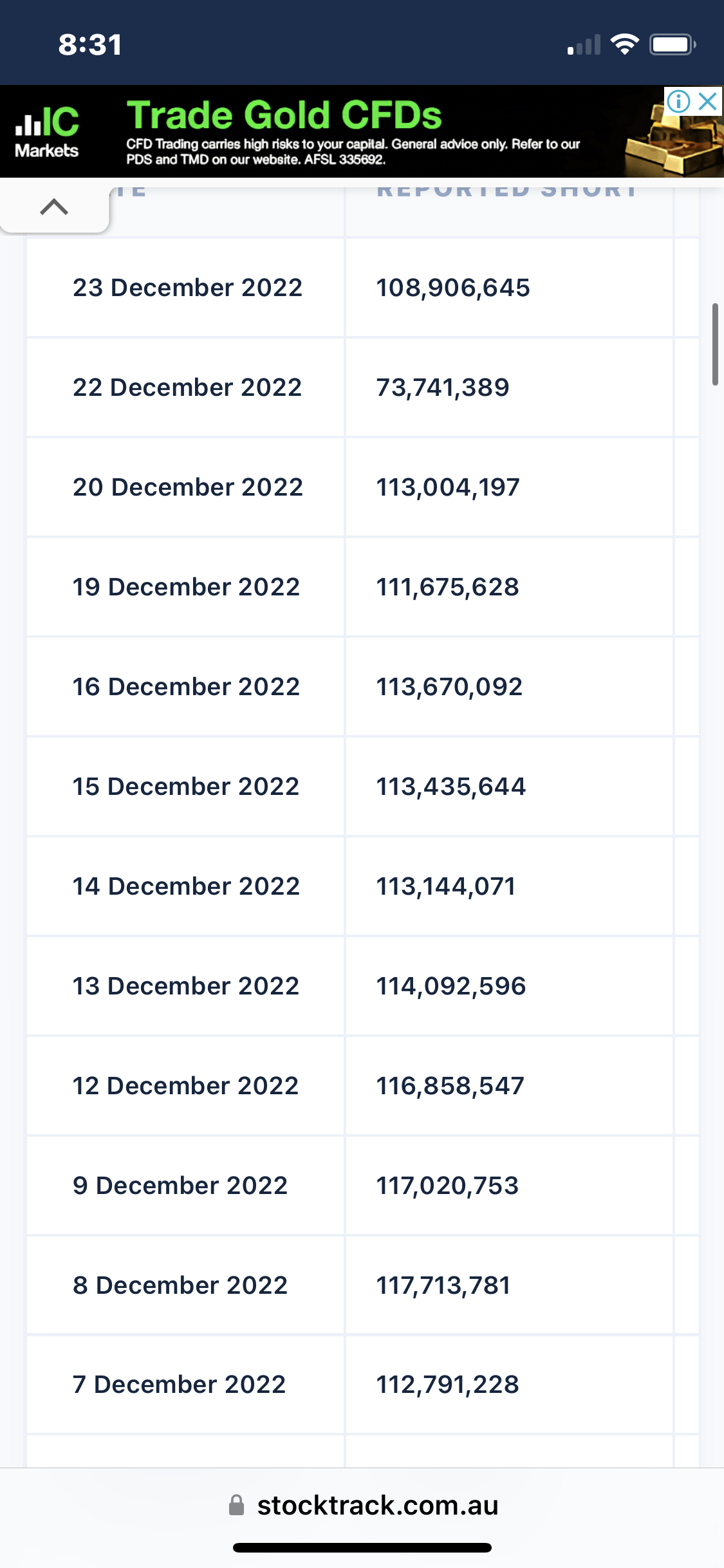Tap the page scrollbar handle
724x1568 pixels.
pos(714,344)
